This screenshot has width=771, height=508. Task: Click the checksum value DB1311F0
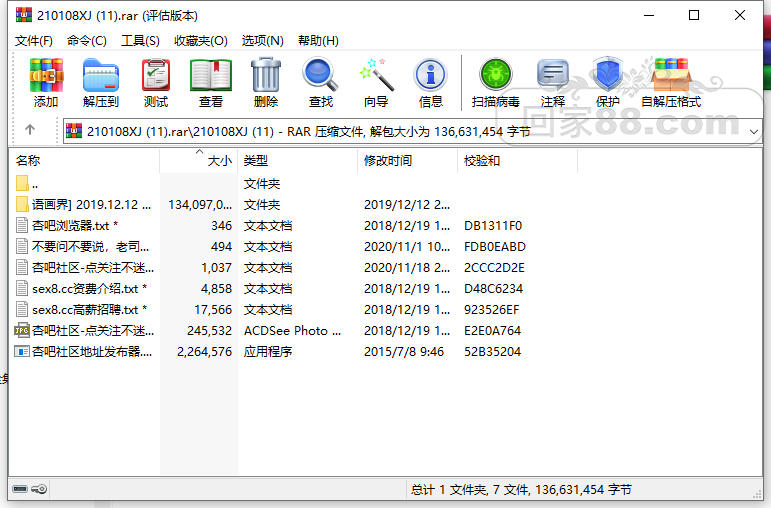[x=493, y=226]
